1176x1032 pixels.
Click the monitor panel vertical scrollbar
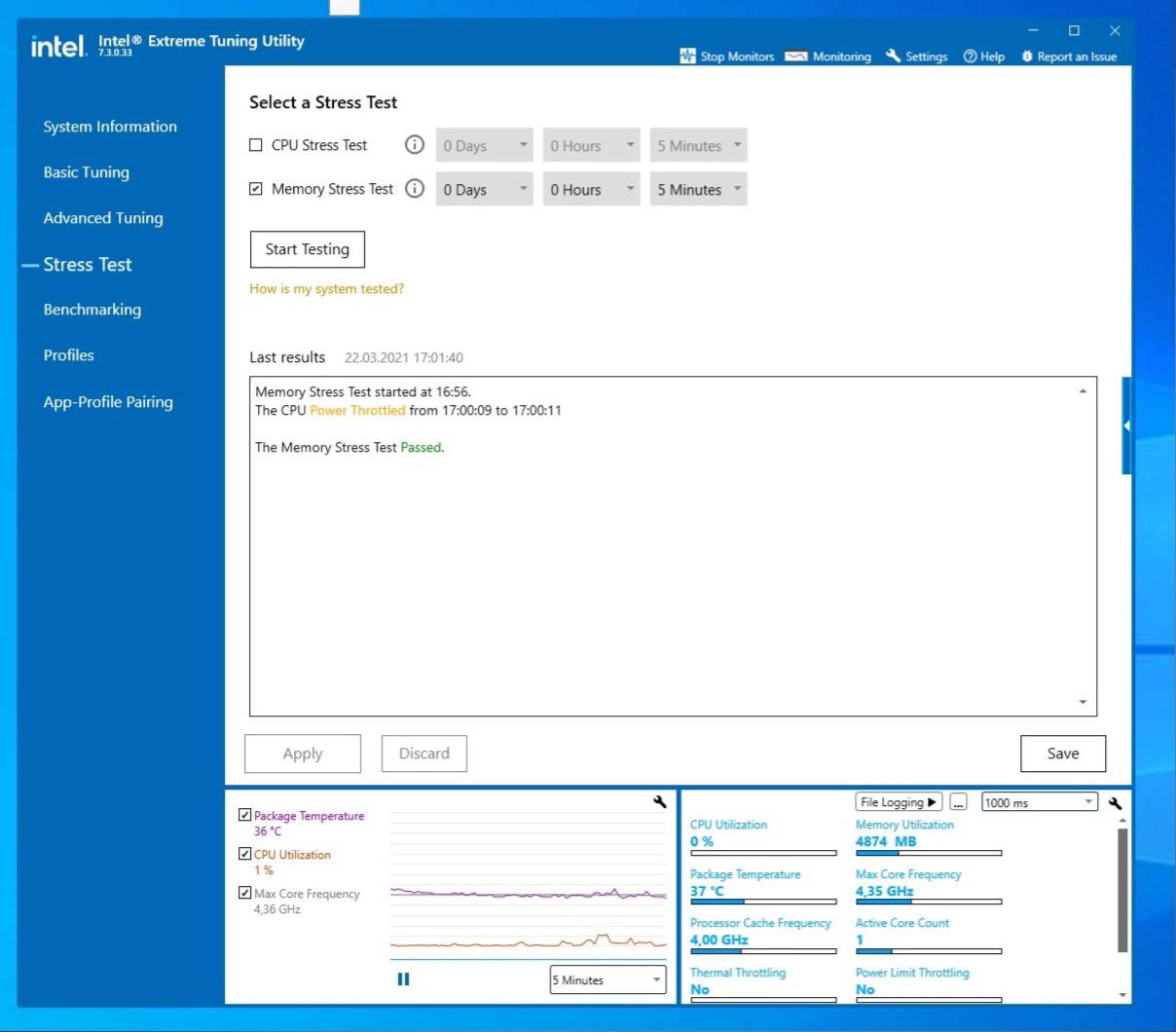pos(1122,891)
